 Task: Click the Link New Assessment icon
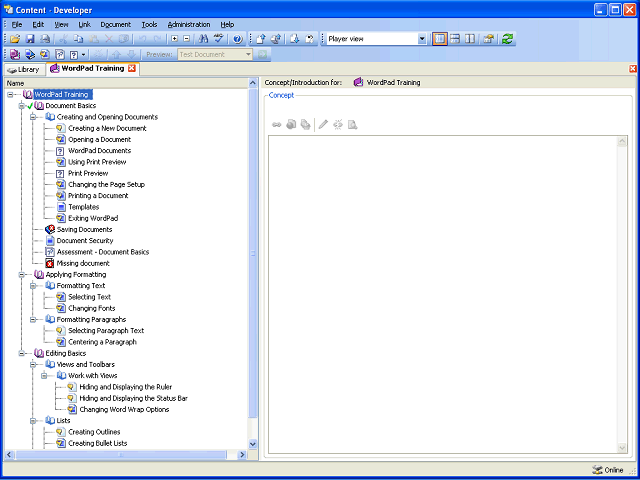click(x=60, y=54)
